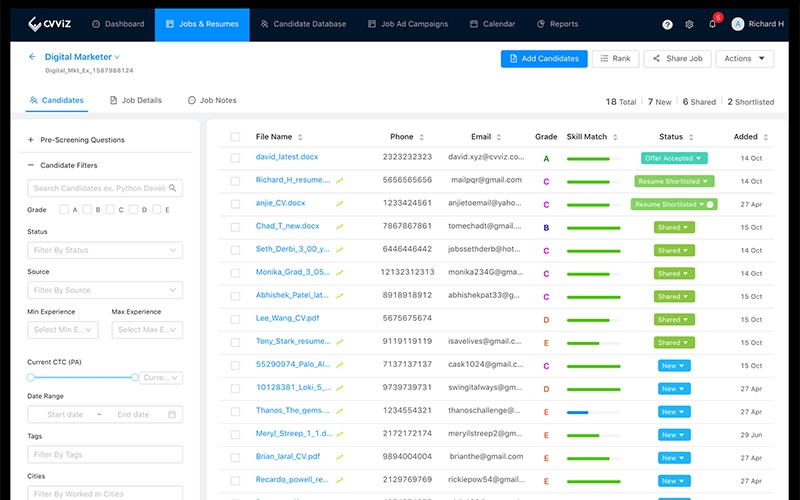The image size is (800, 500).
Task: Click the search magnifier in candidate search
Action: coord(173,188)
